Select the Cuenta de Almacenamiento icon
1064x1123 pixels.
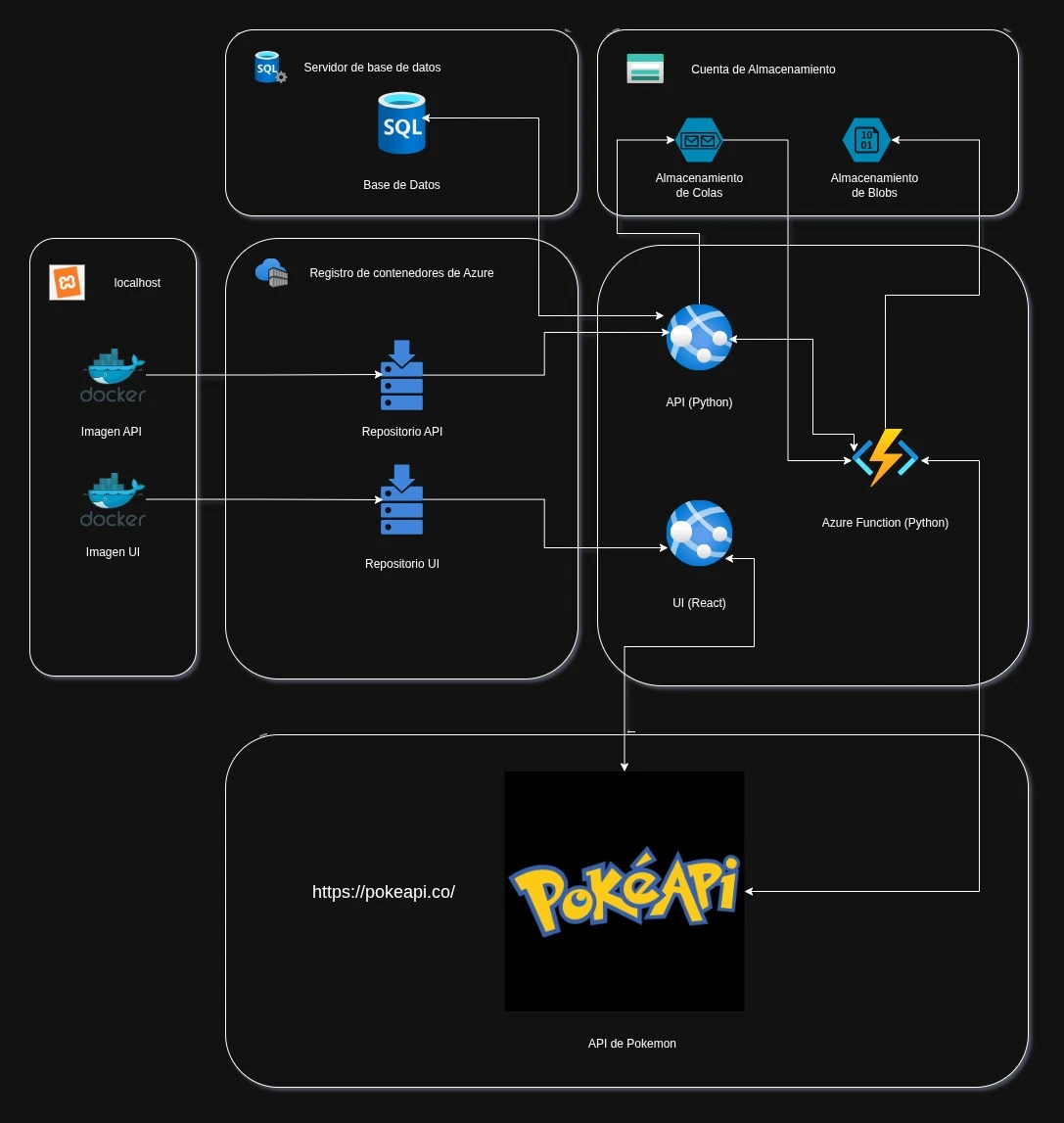coord(645,69)
